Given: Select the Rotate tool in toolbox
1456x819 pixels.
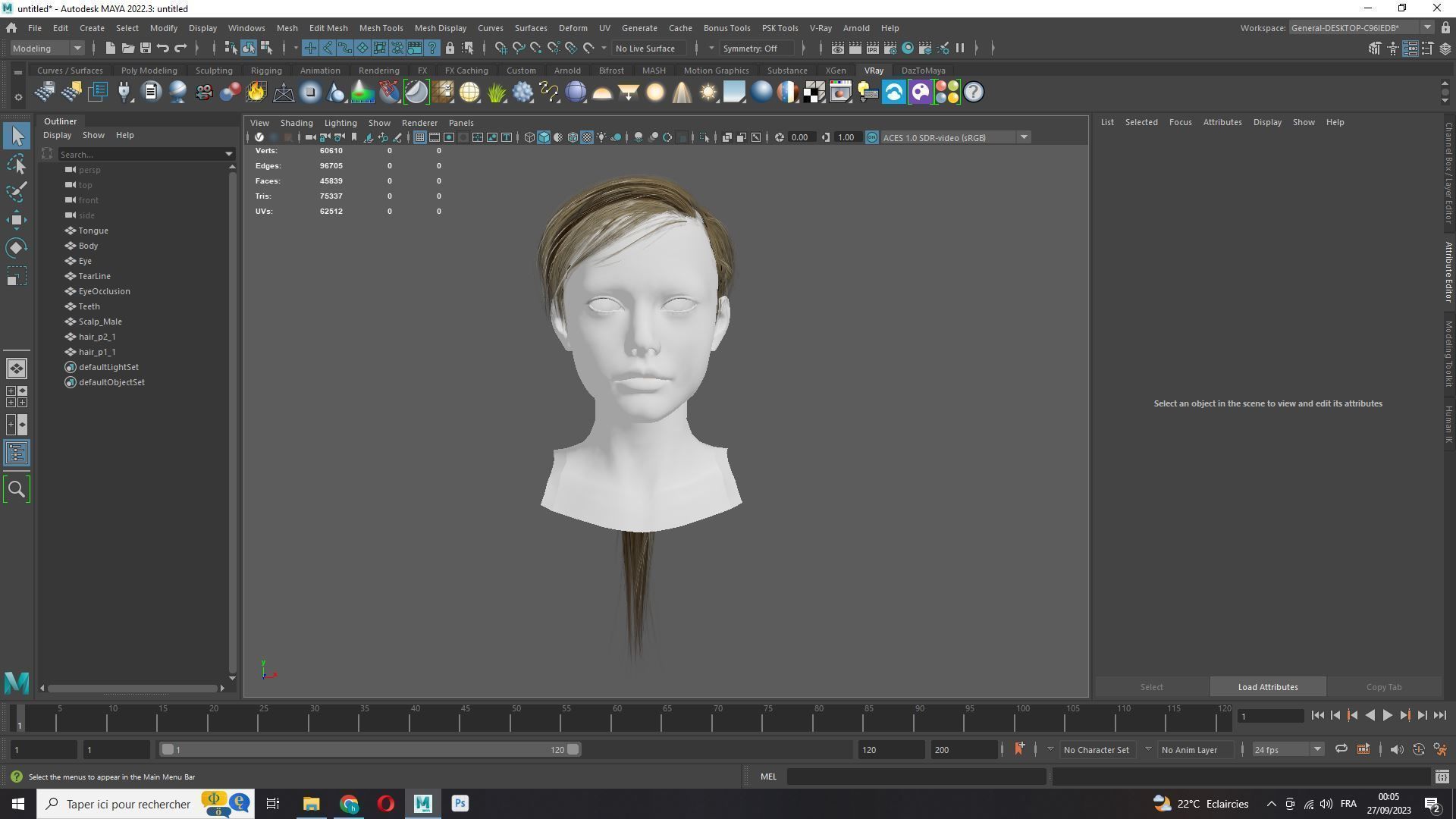Looking at the screenshot, I should [17, 248].
